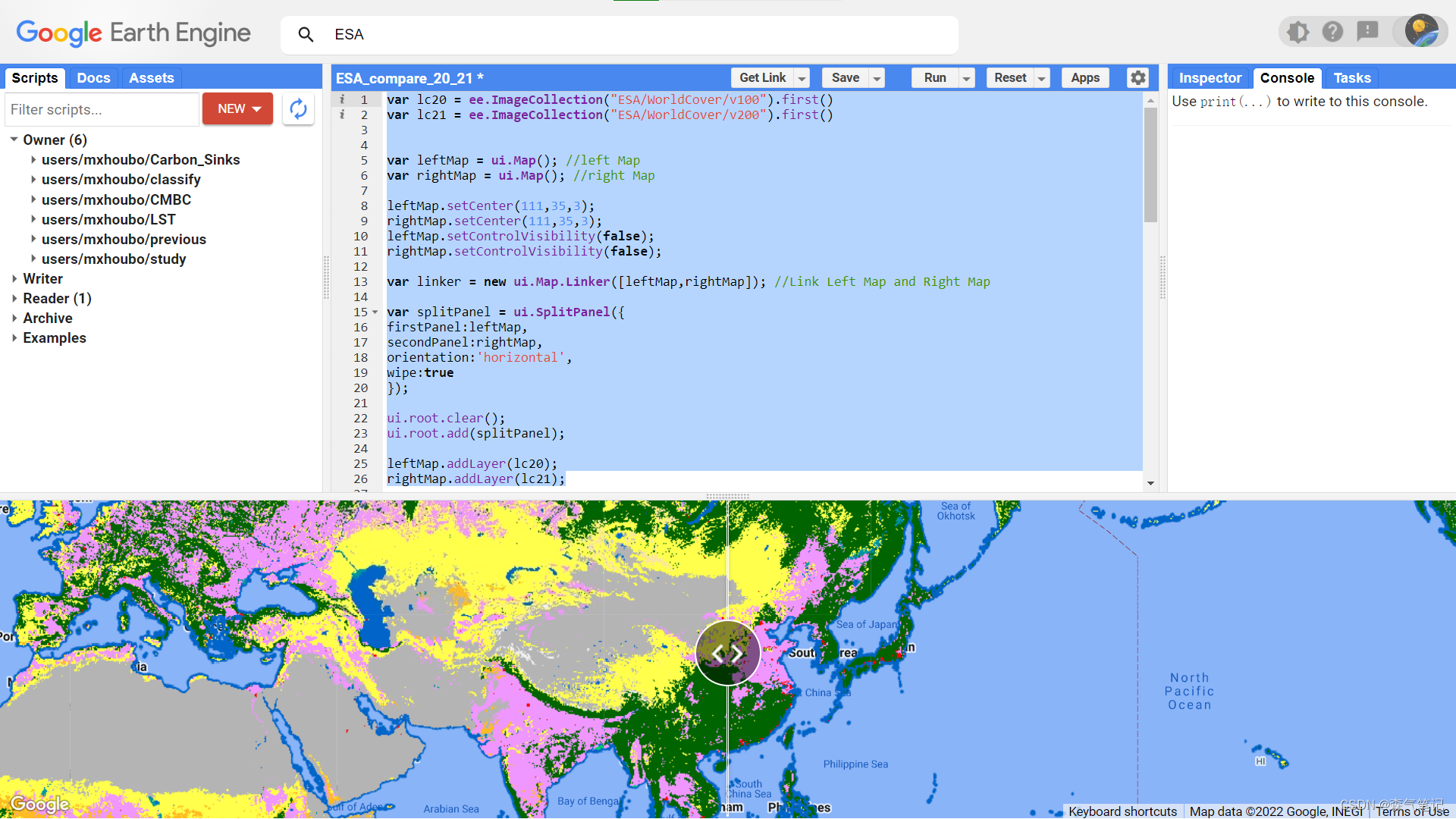Viewport: 1456px width, 819px height.
Task: Click the search magnifier icon
Action: (306, 34)
